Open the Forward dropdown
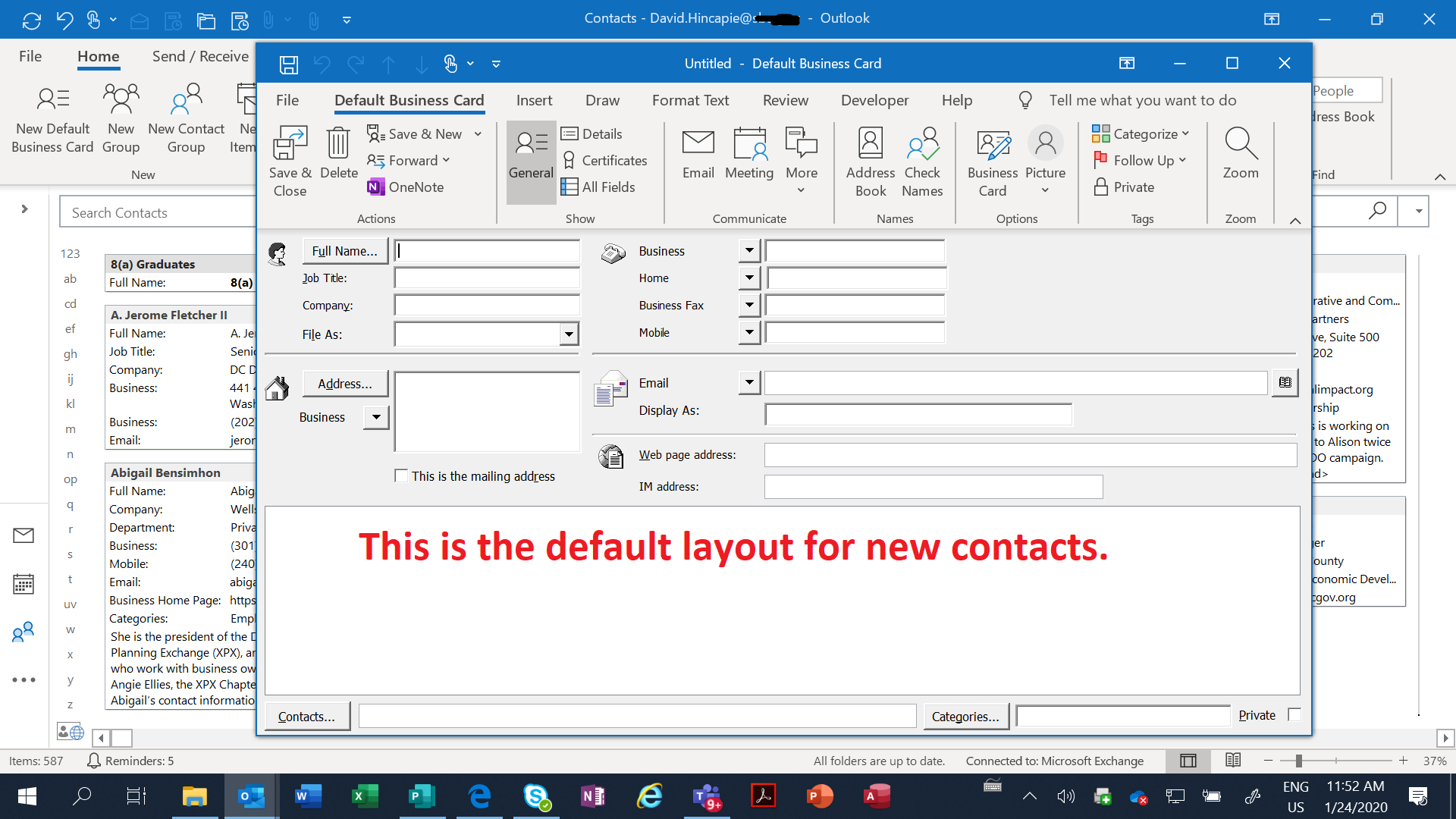The image size is (1456, 819). (x=446, y=161)
